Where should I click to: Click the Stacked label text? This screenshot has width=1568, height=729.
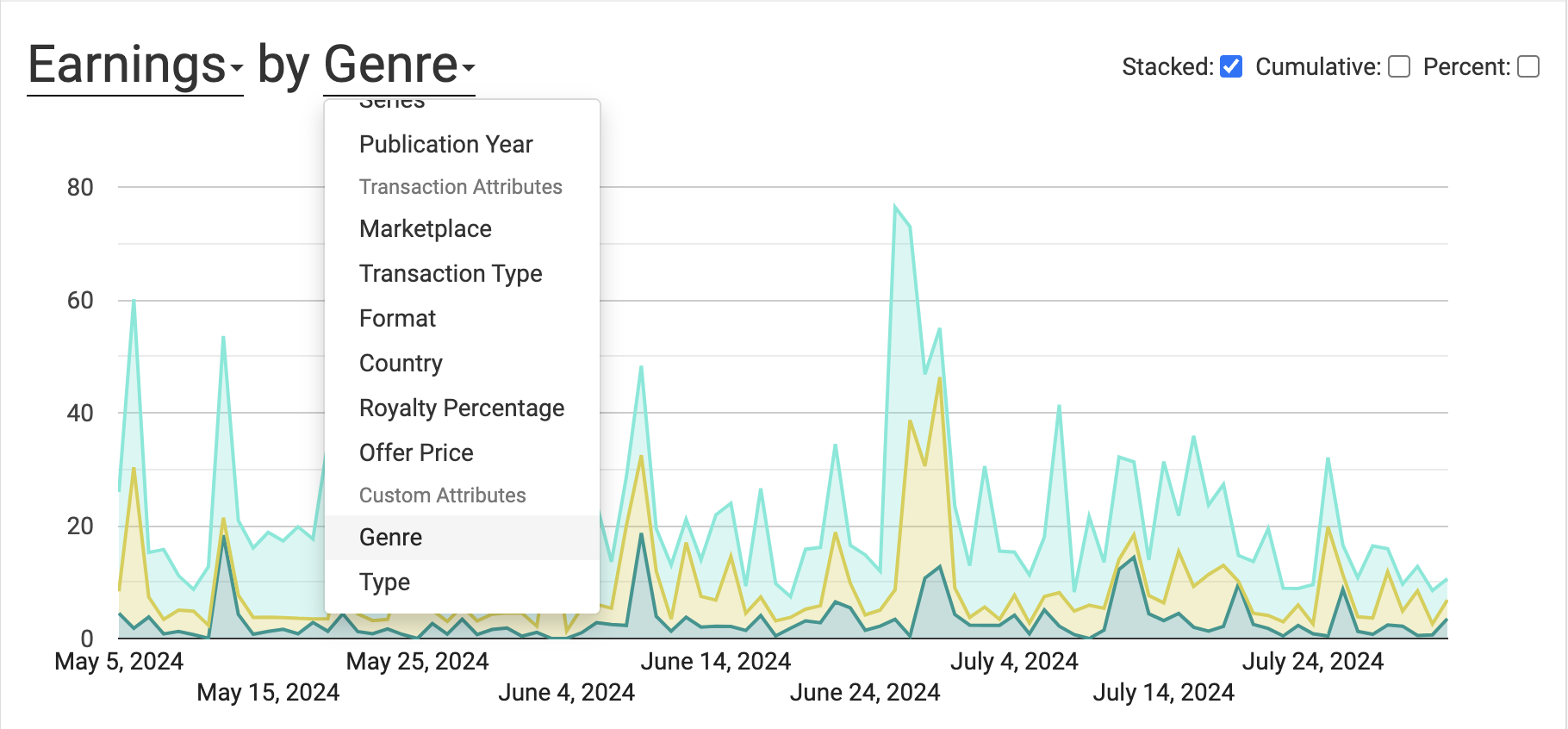pyautogui.click(x=1167, y=66)
